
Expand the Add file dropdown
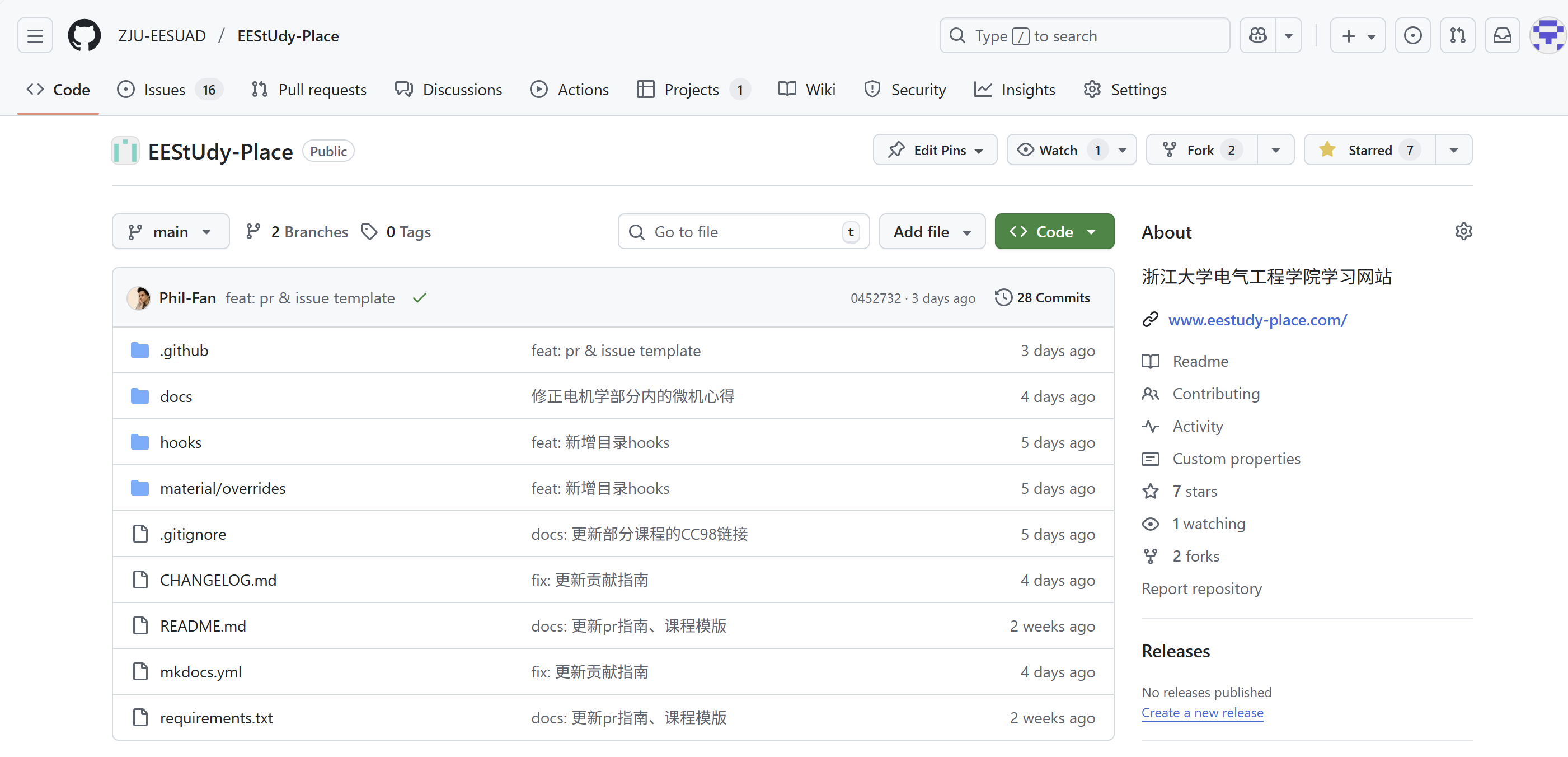coord(931,231)
